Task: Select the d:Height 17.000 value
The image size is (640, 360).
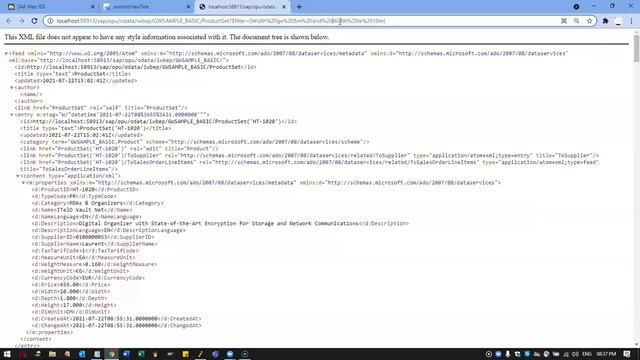Action: pos(73,305)
